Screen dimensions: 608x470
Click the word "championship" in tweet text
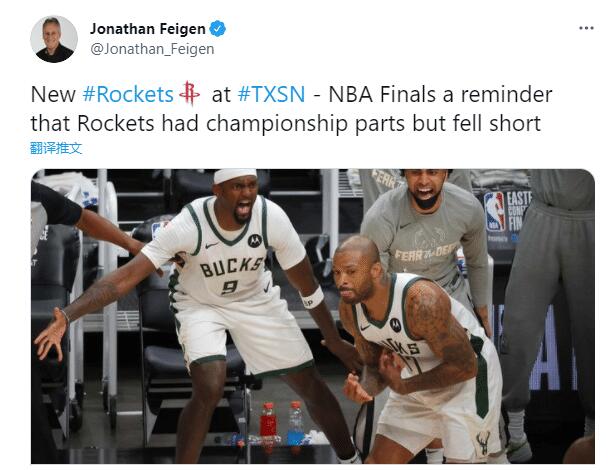[277, 124]
